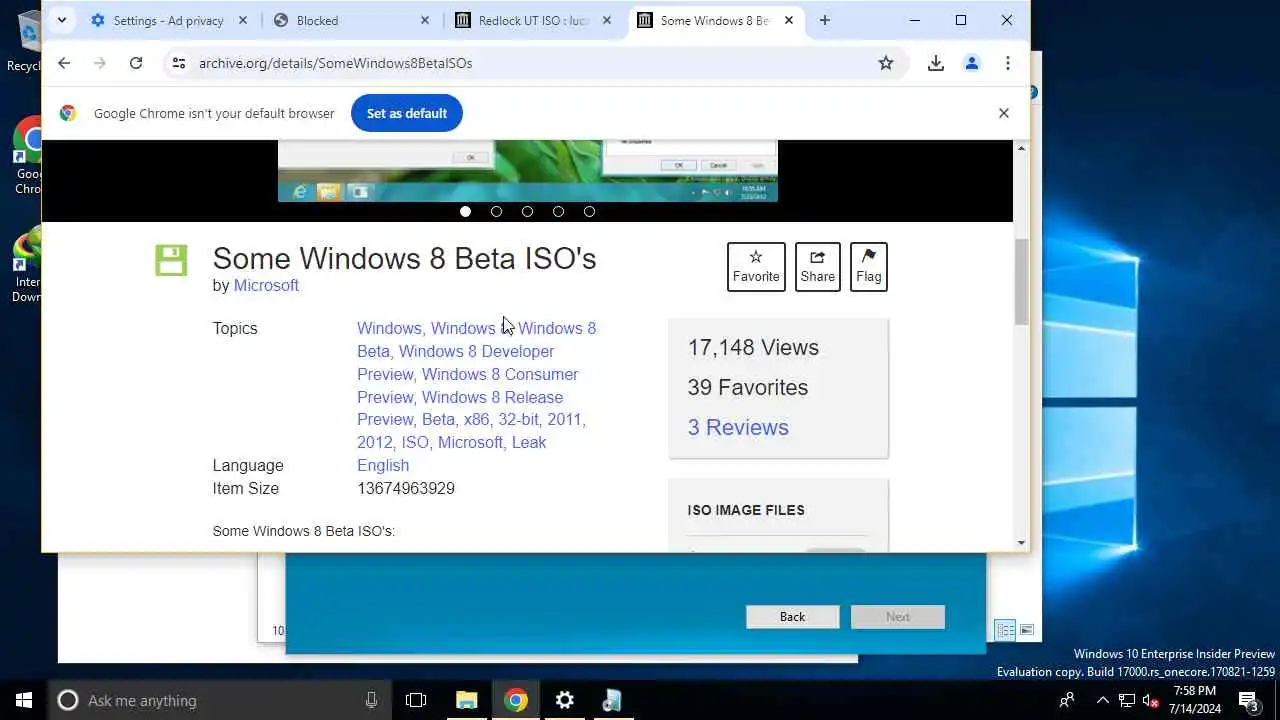Image resolution: width=1280 pixels, height=720 pixels.
Task: Close the Settings - Ad privacy tab
Action: 243,20
